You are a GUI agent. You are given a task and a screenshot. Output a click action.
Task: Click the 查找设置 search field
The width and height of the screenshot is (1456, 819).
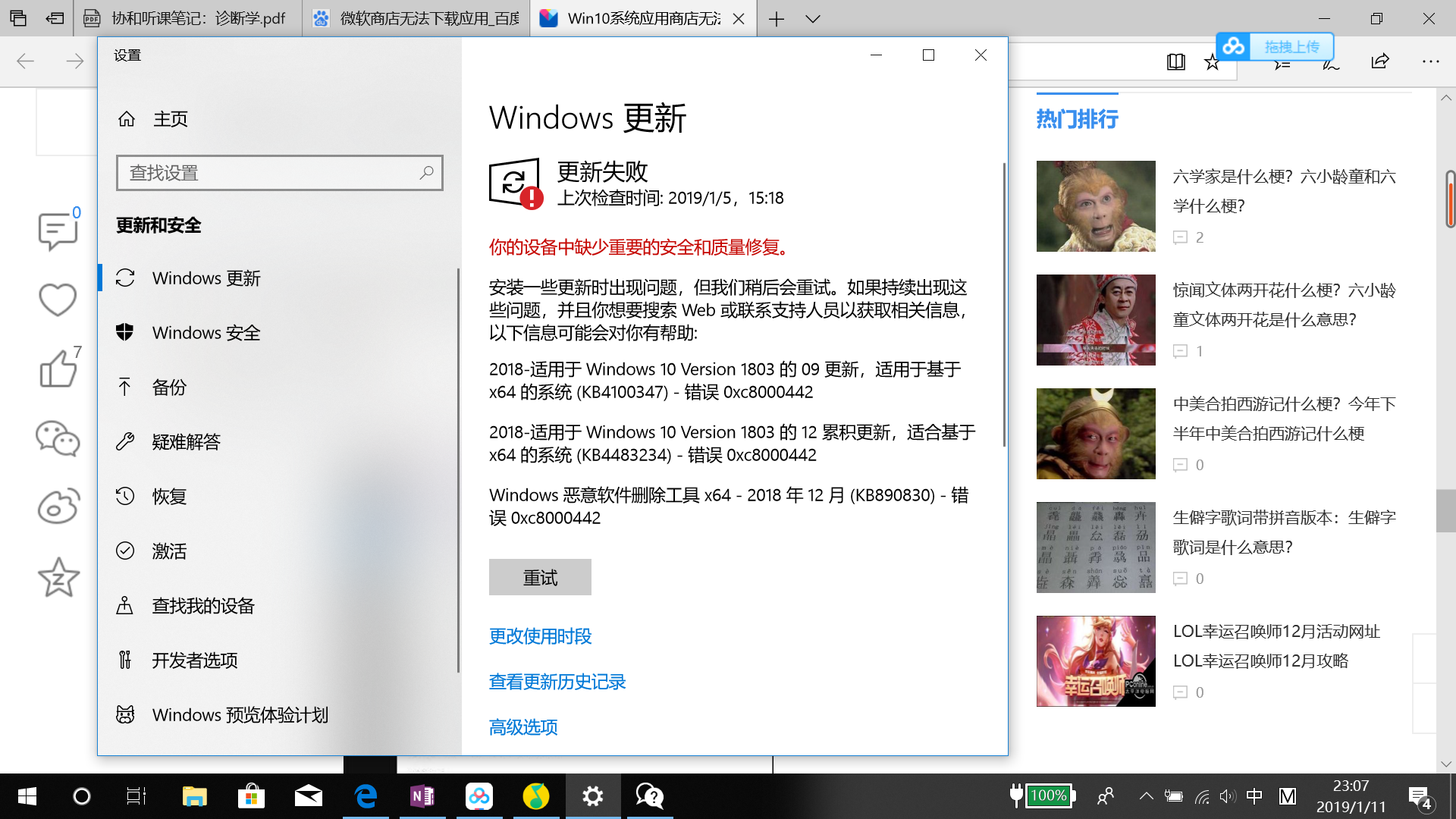tap(280, 173)
